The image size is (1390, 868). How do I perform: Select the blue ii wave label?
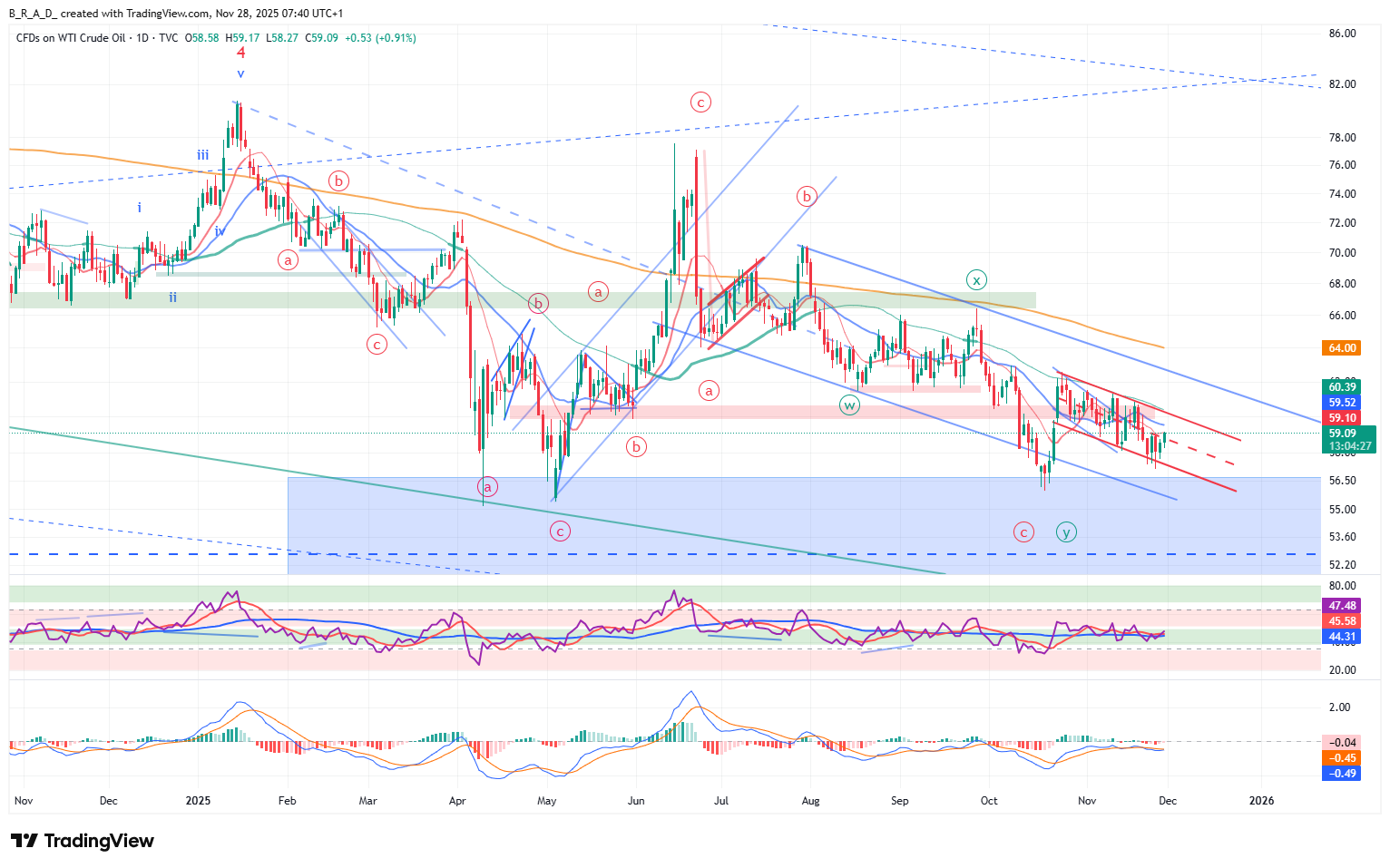tap(172, 297)
